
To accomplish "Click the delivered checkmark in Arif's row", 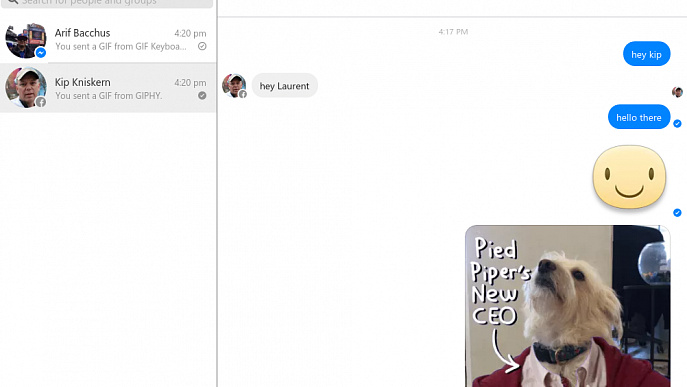I will [x=202, y=46].
